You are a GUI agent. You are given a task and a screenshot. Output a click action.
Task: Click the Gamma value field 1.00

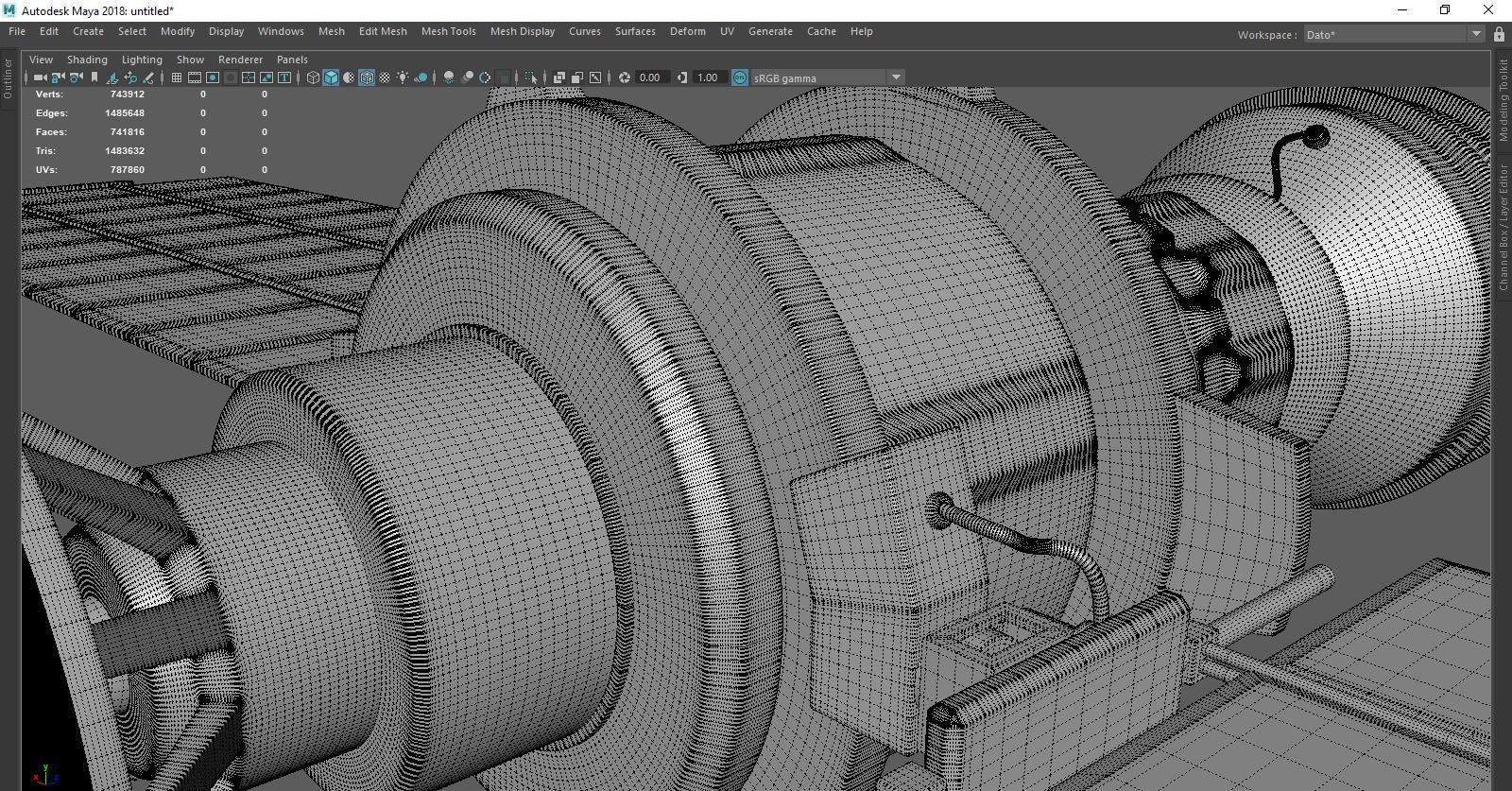709,77
